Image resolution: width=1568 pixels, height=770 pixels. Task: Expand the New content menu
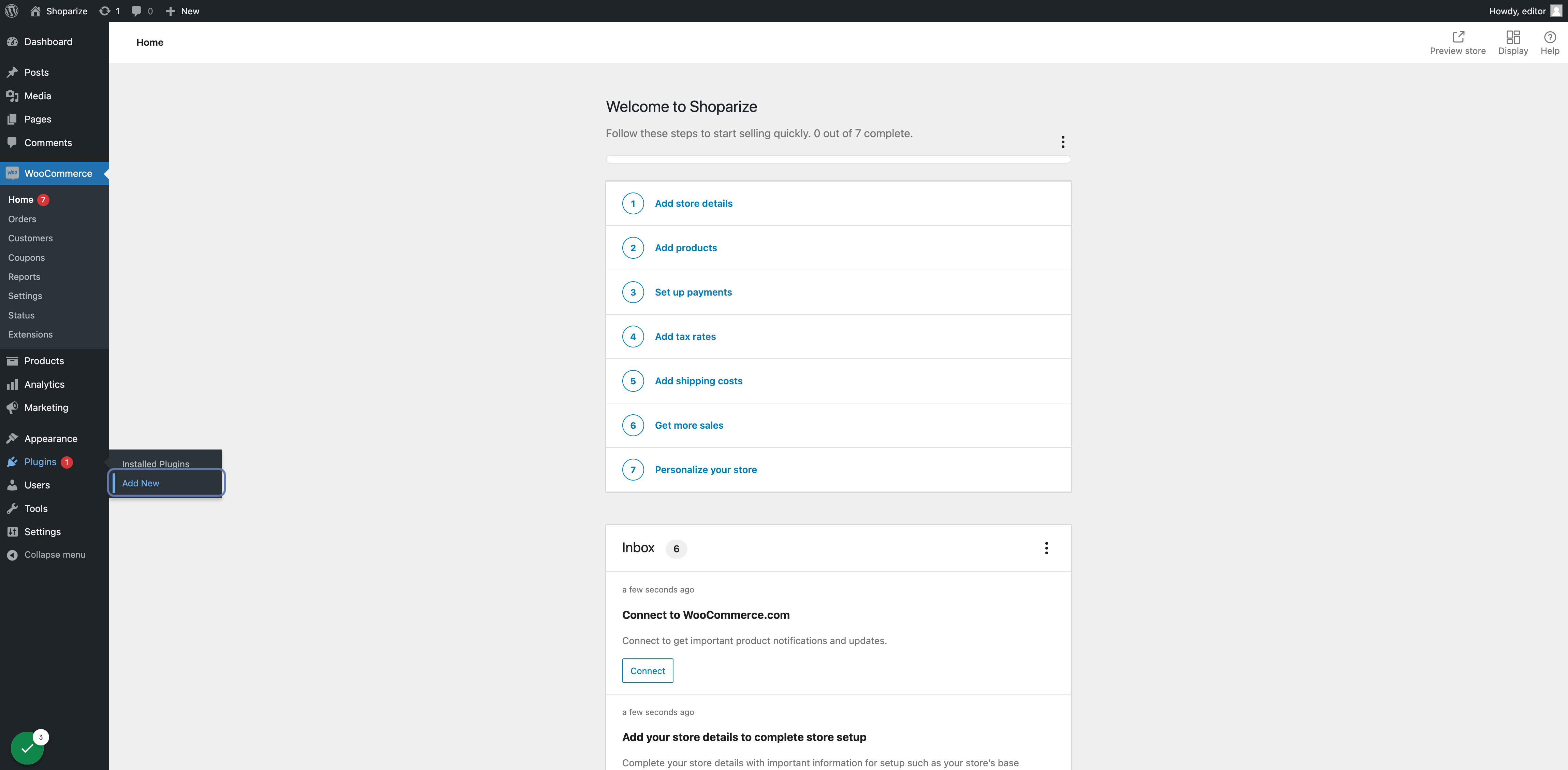183,11
